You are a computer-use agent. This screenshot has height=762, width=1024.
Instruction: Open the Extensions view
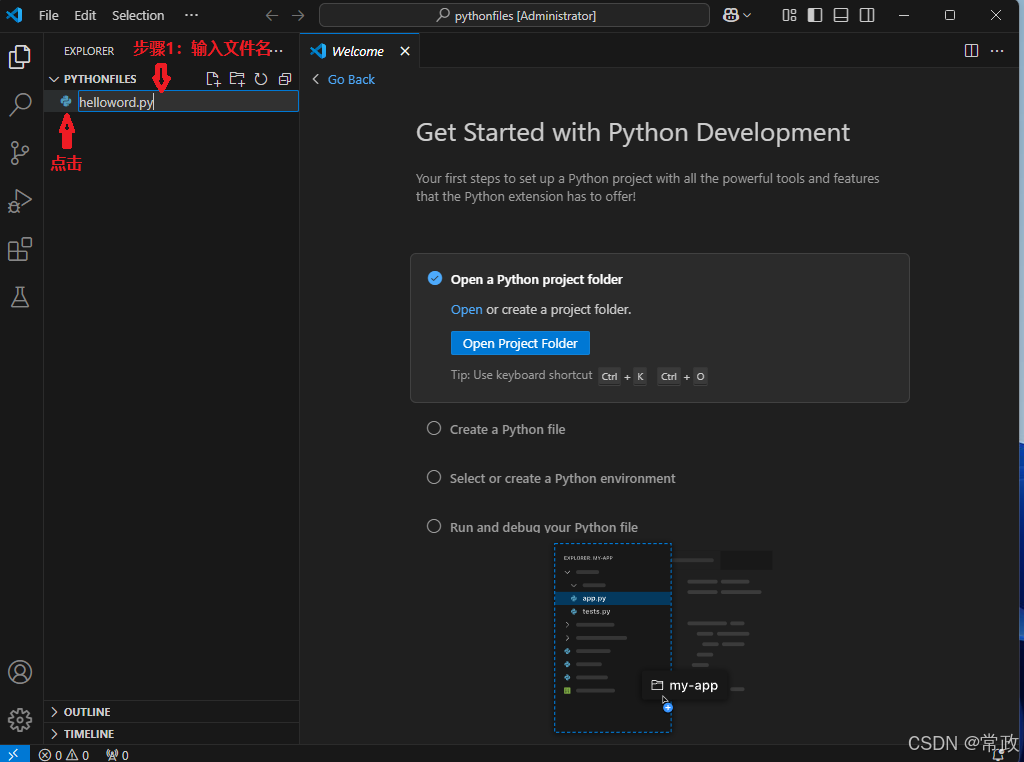point(20,249)
